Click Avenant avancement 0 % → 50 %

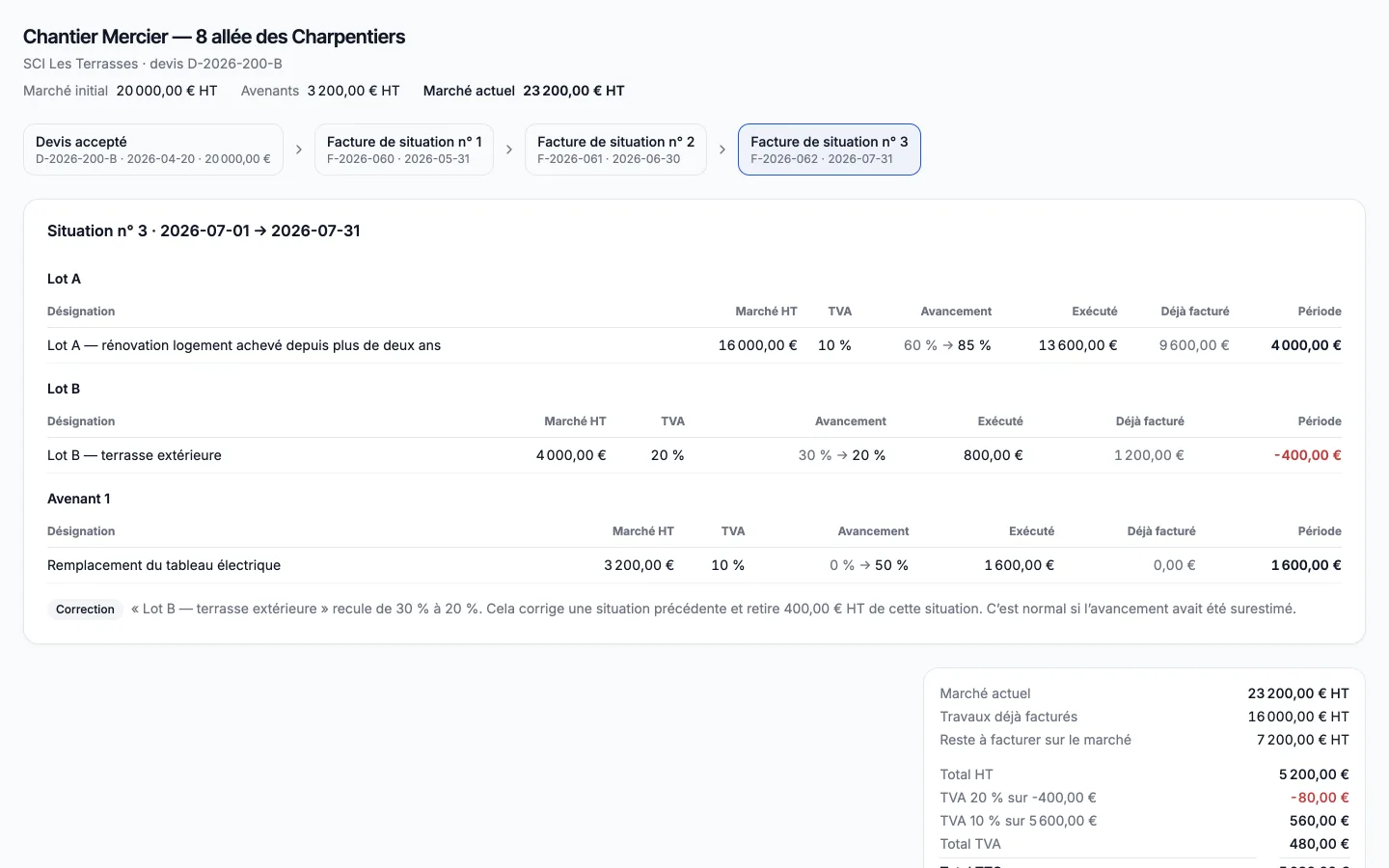point(869,565)
